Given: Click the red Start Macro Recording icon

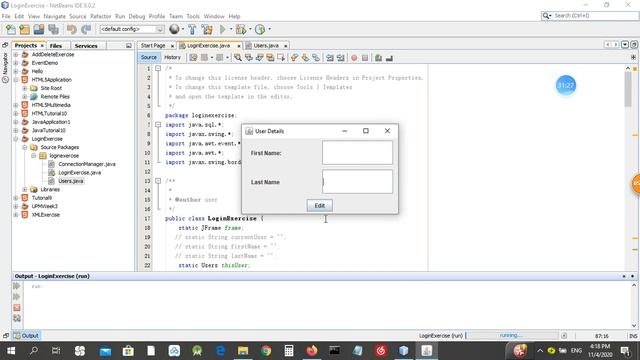Looking at the screenshot, I should click(354, 58).
